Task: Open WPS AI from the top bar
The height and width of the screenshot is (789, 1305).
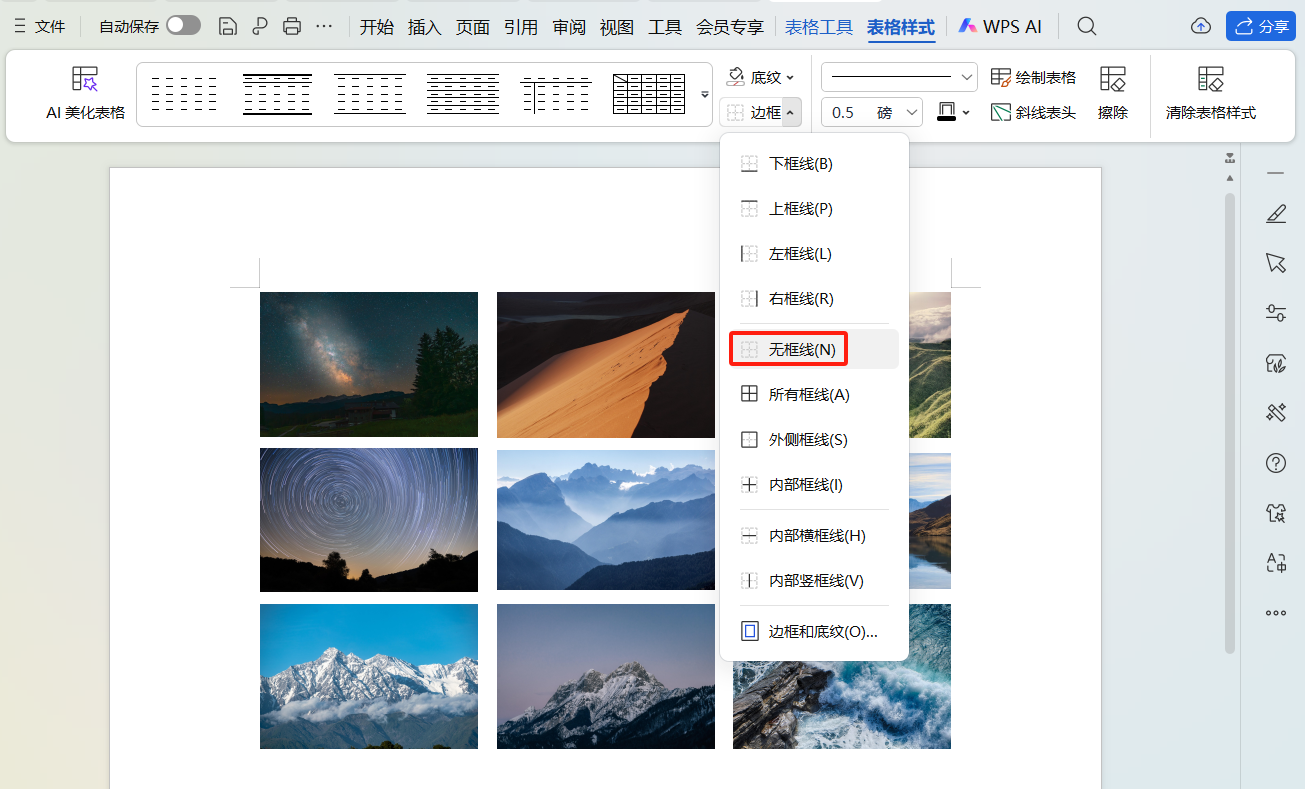Action: (x=999, y=26)
